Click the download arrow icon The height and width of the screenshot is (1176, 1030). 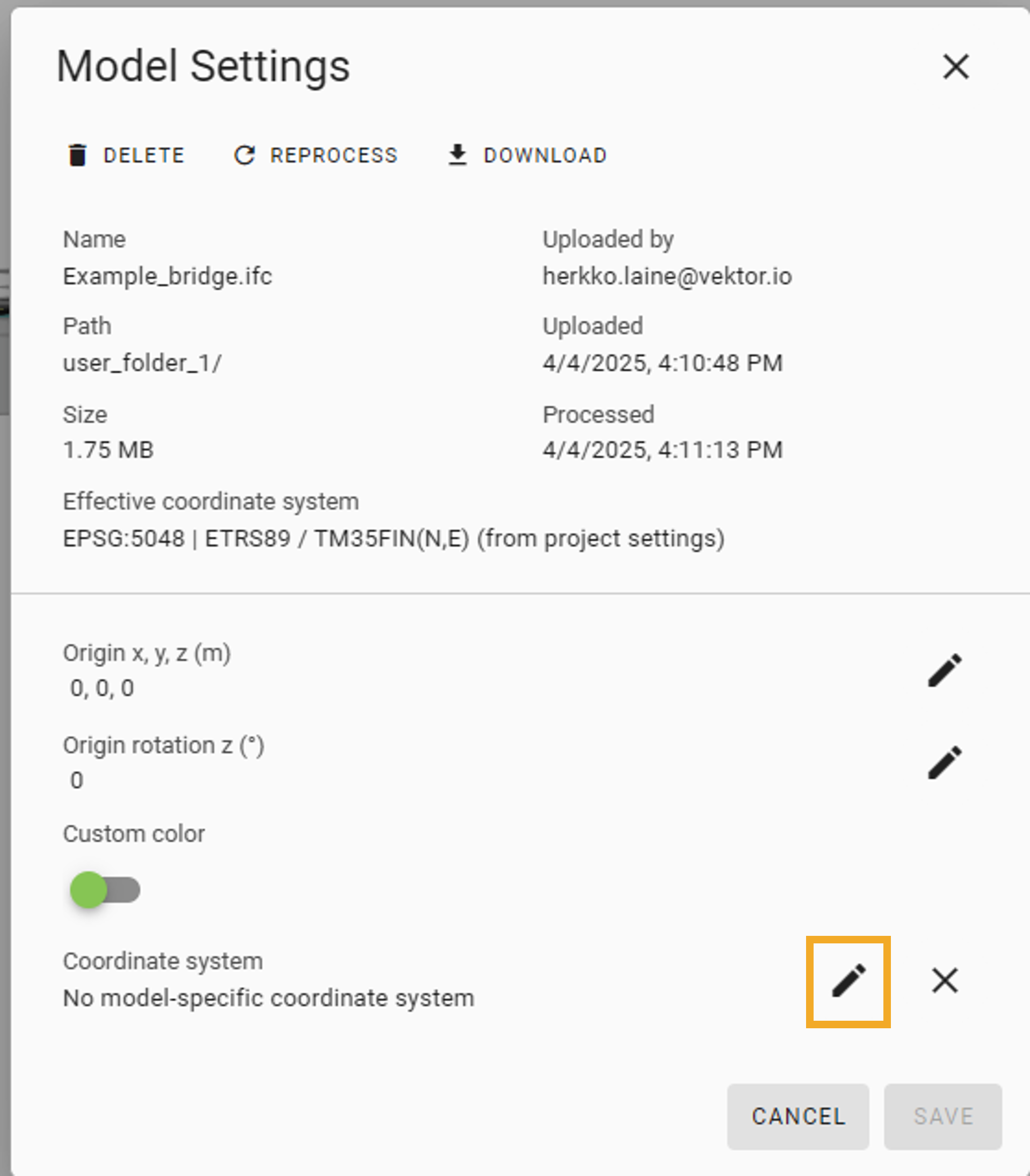pyautogui.click(x=457, y=155)
